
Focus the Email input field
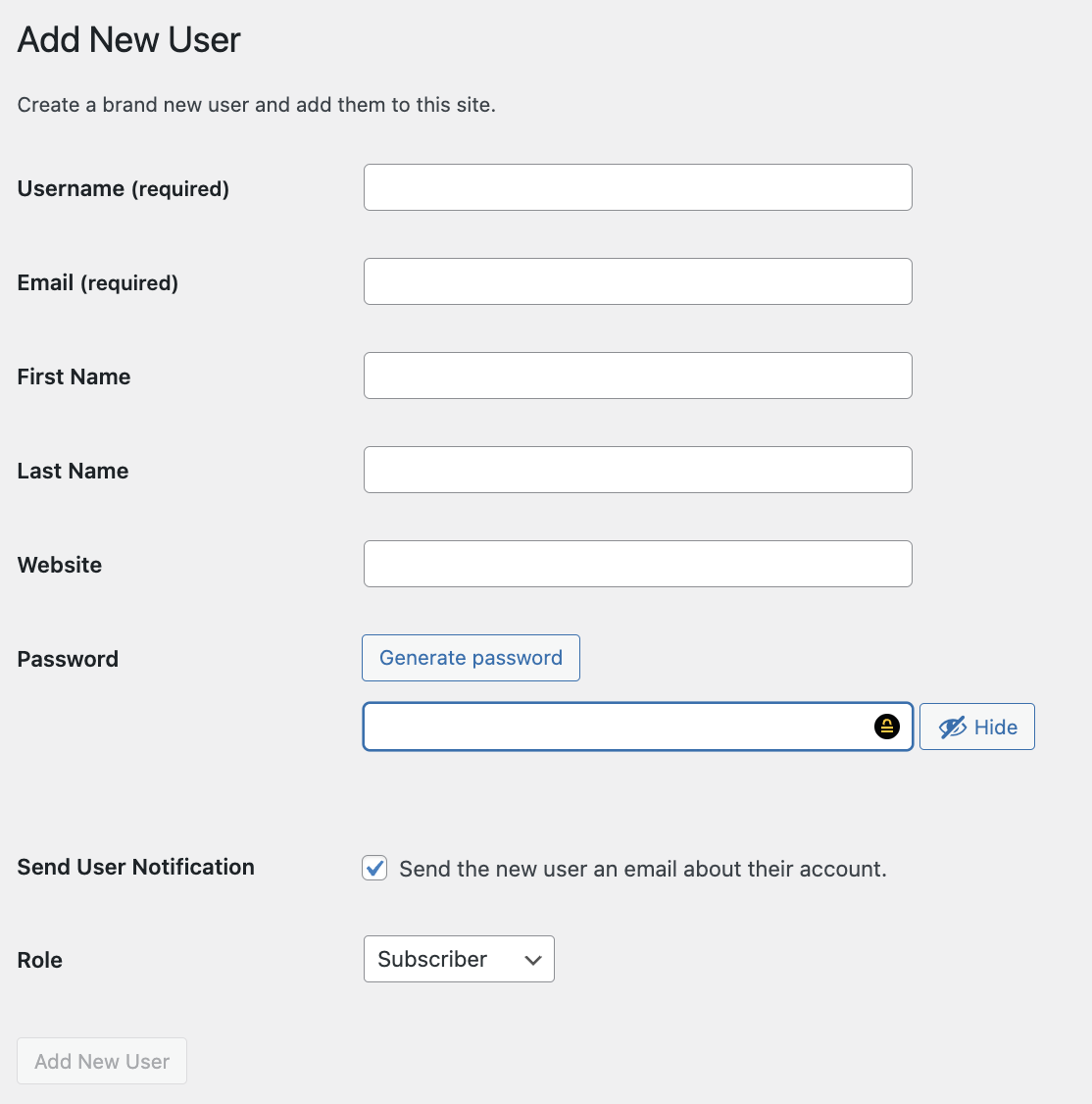[638, 281]
